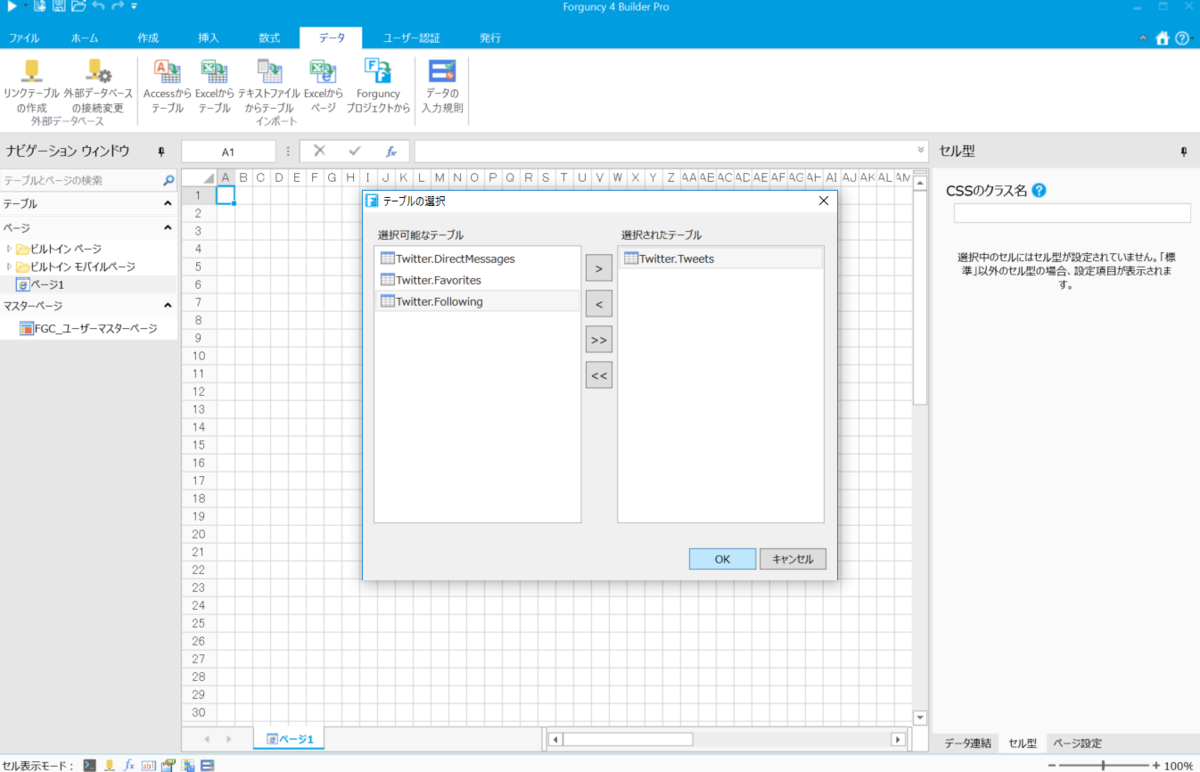Click Excelからページ import button

click(323, 86)
